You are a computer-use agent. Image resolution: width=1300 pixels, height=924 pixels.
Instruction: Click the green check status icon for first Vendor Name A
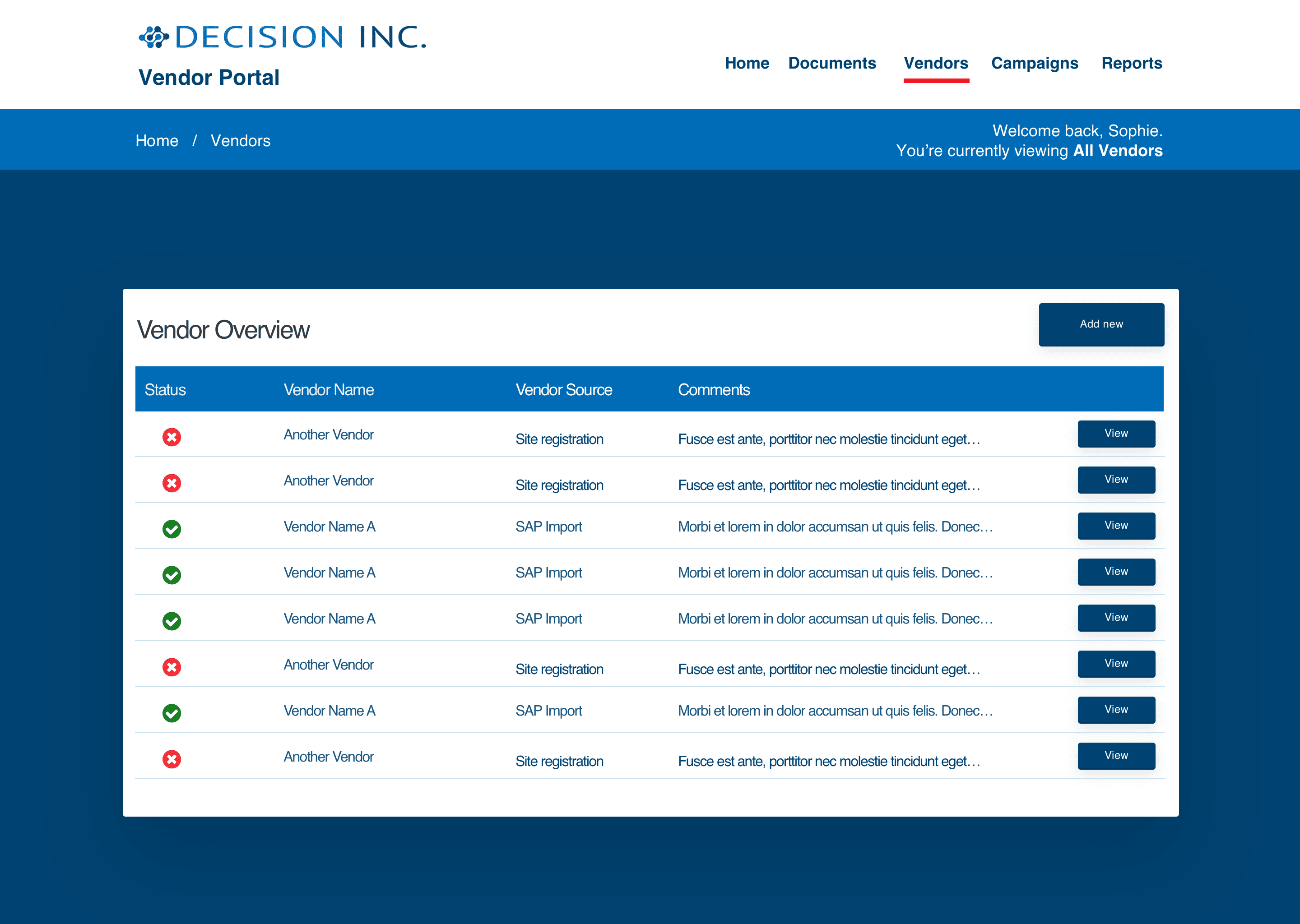[172, 529]
